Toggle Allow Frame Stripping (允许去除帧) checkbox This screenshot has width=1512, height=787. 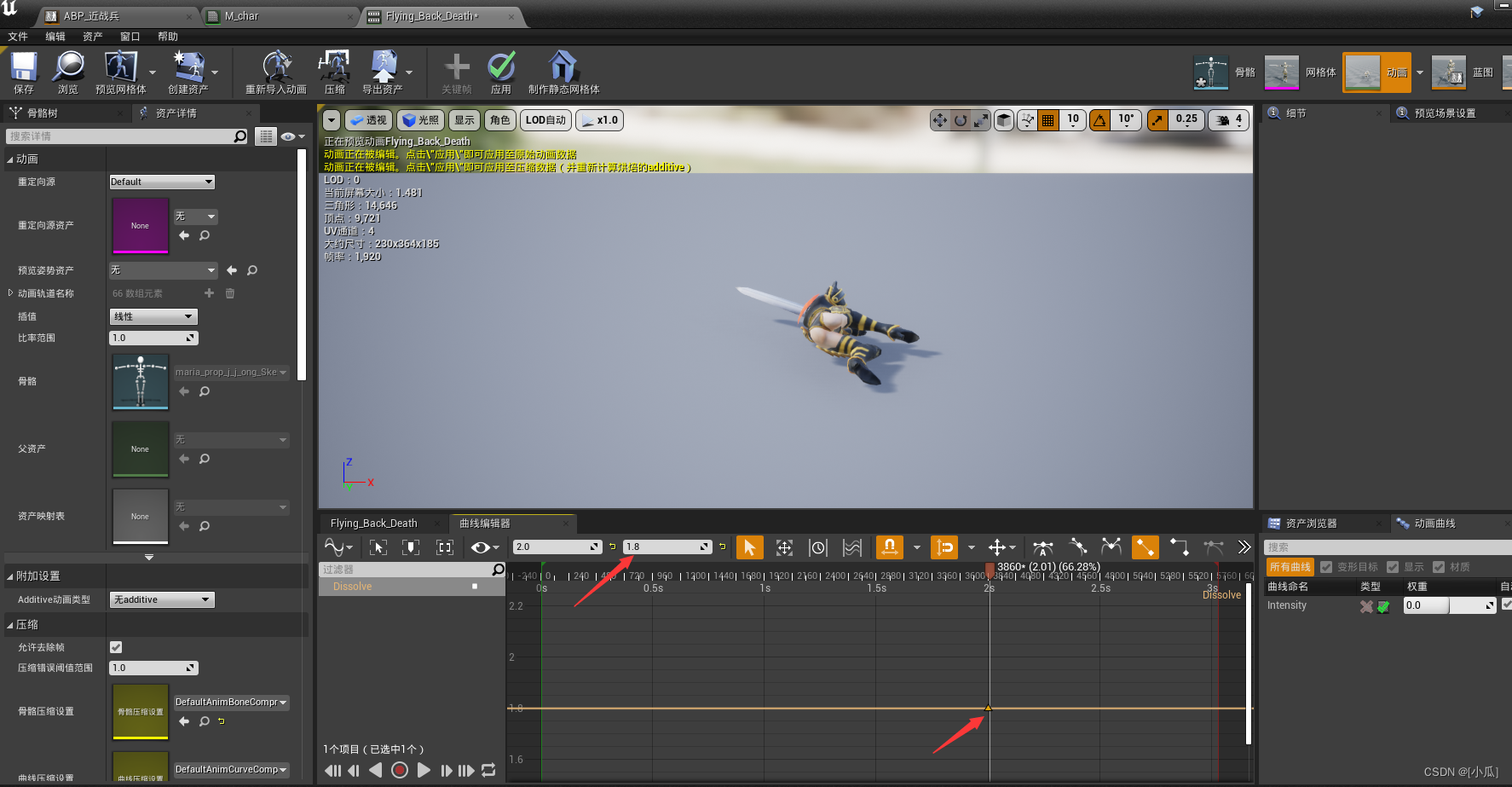(116, 647)
